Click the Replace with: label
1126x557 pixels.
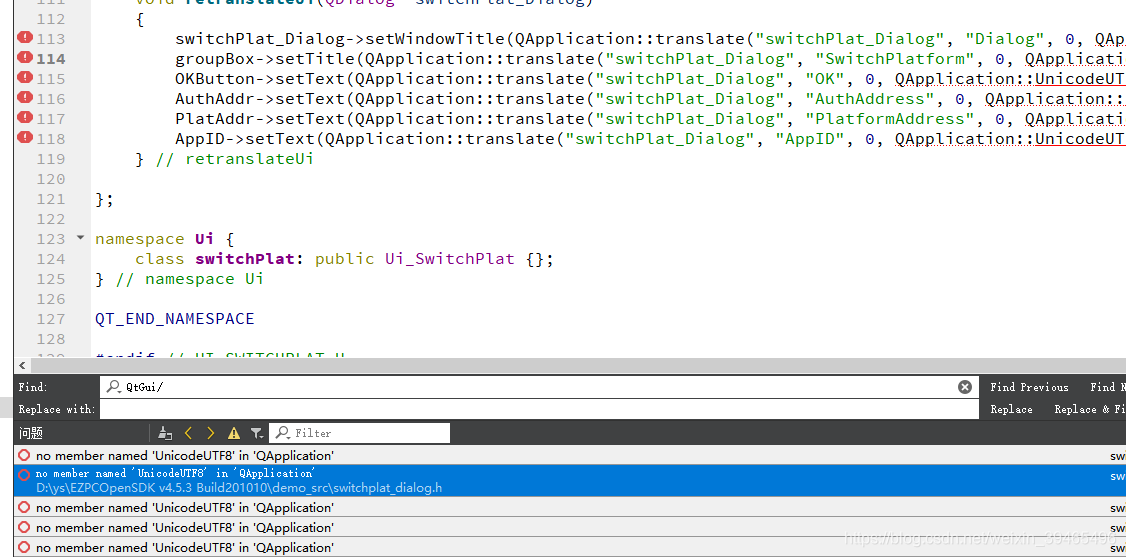click(56, 409)
